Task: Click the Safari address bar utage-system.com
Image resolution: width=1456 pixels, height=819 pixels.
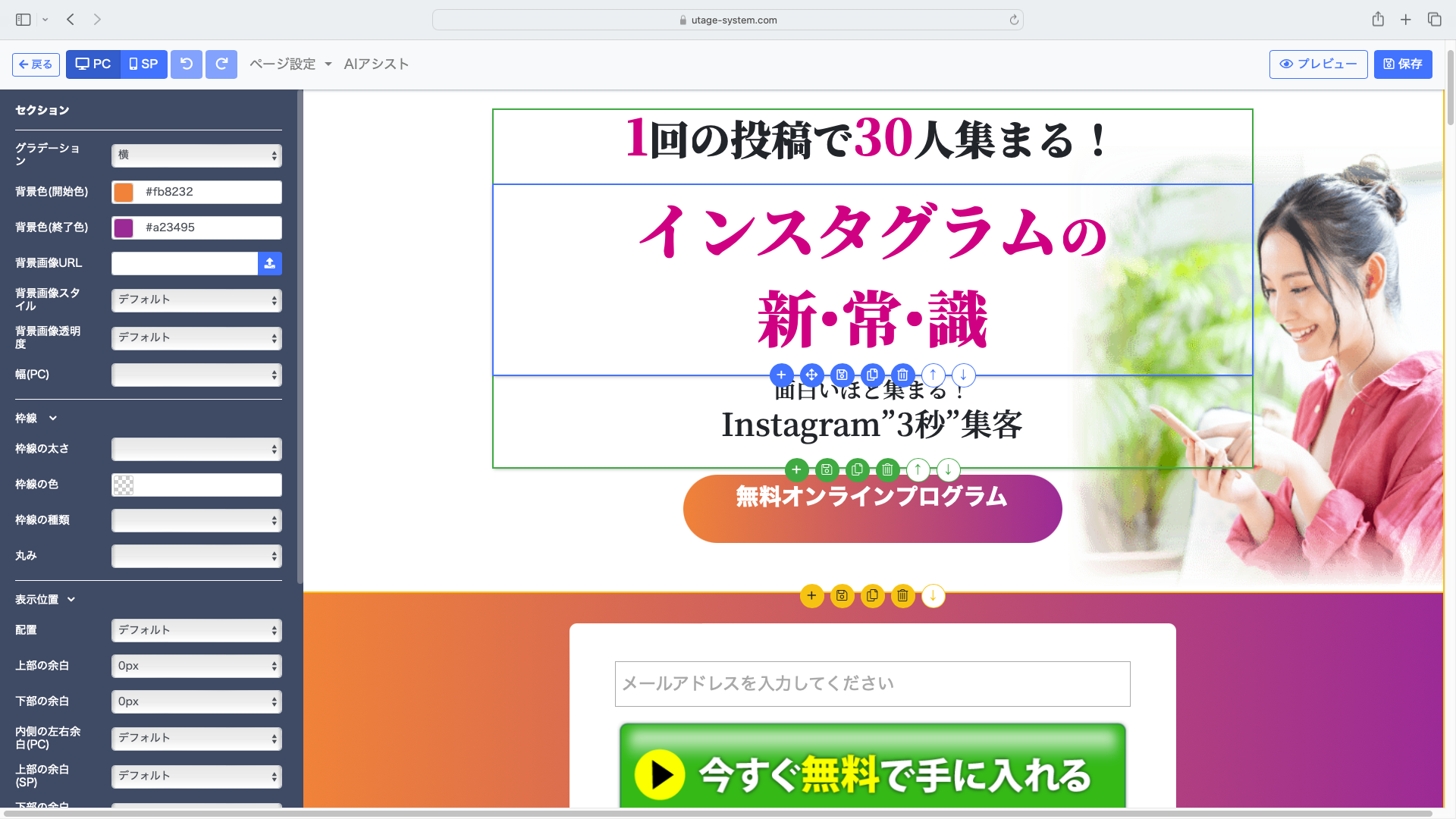Action: [x=728, y=20]
